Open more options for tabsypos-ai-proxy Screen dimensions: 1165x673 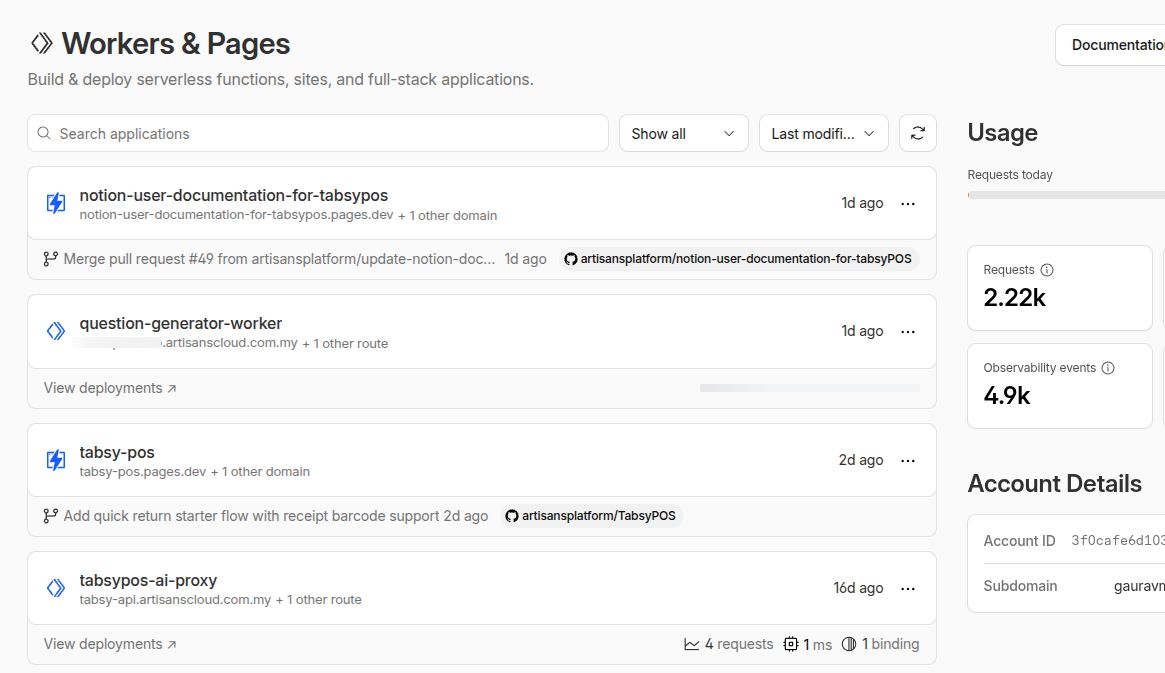(x=908, y=588)
